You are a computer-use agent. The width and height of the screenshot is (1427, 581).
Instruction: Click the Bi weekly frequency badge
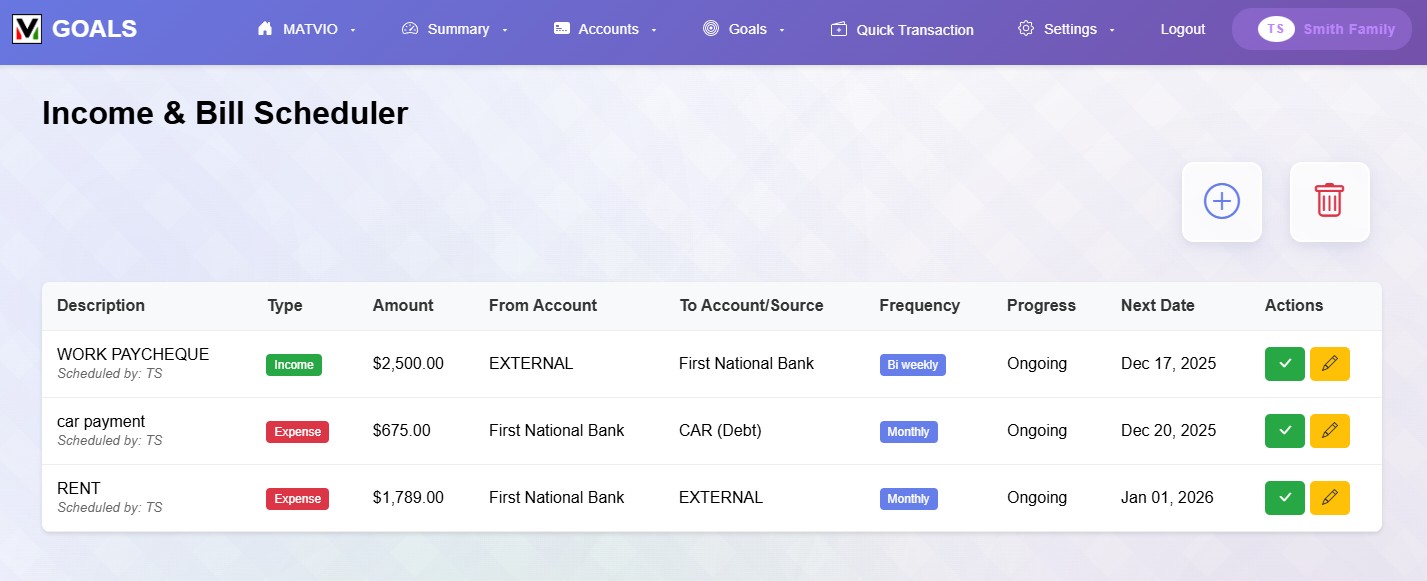[912, 365]
